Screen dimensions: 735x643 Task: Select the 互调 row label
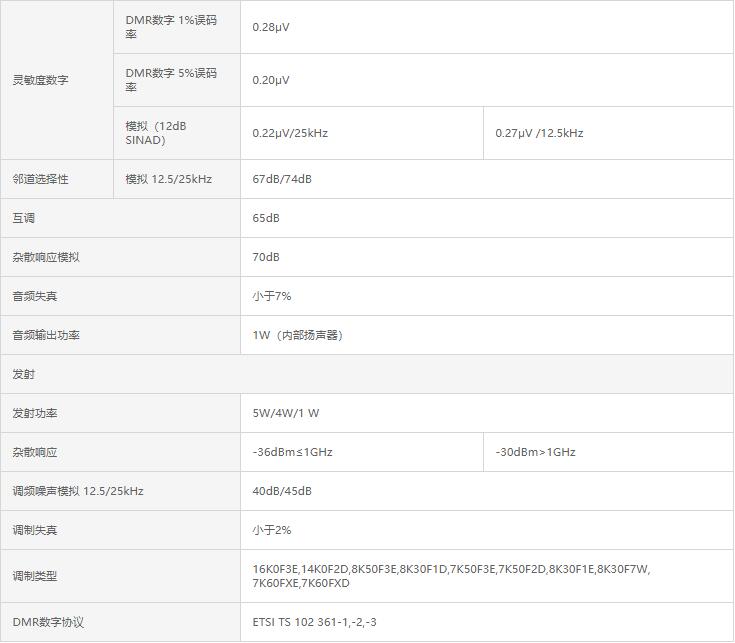click(23, 218)
